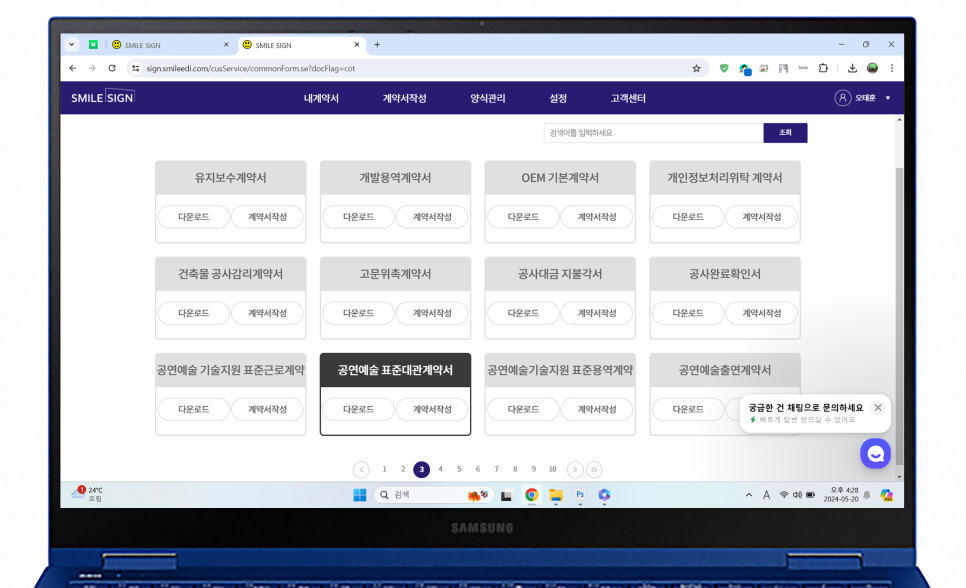The height and width of the screenshot is (588, 966).
Task: Go to page 1 in pagination
Action: click(384, 469)
